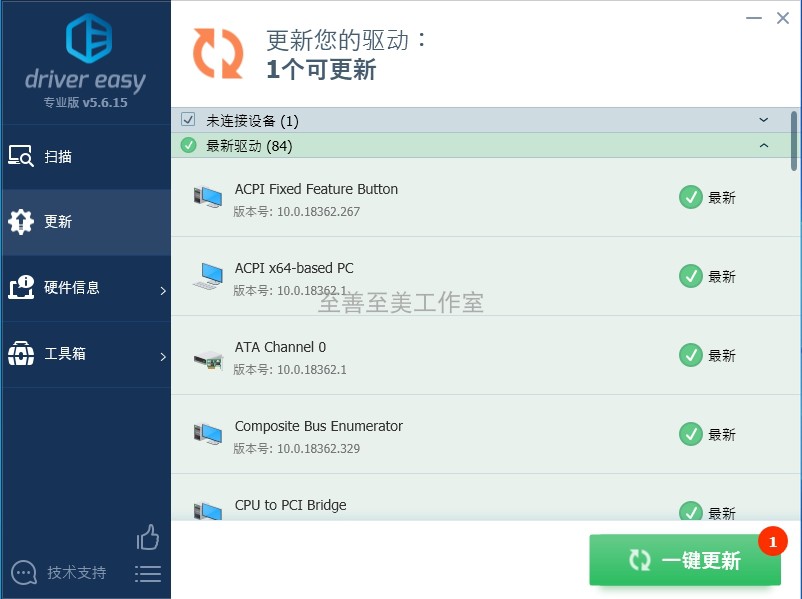Select the ACPI Fixed Feature Button name
Image resolution: width=802 pixels, height=599 pixels.
[x=316, y=189]
